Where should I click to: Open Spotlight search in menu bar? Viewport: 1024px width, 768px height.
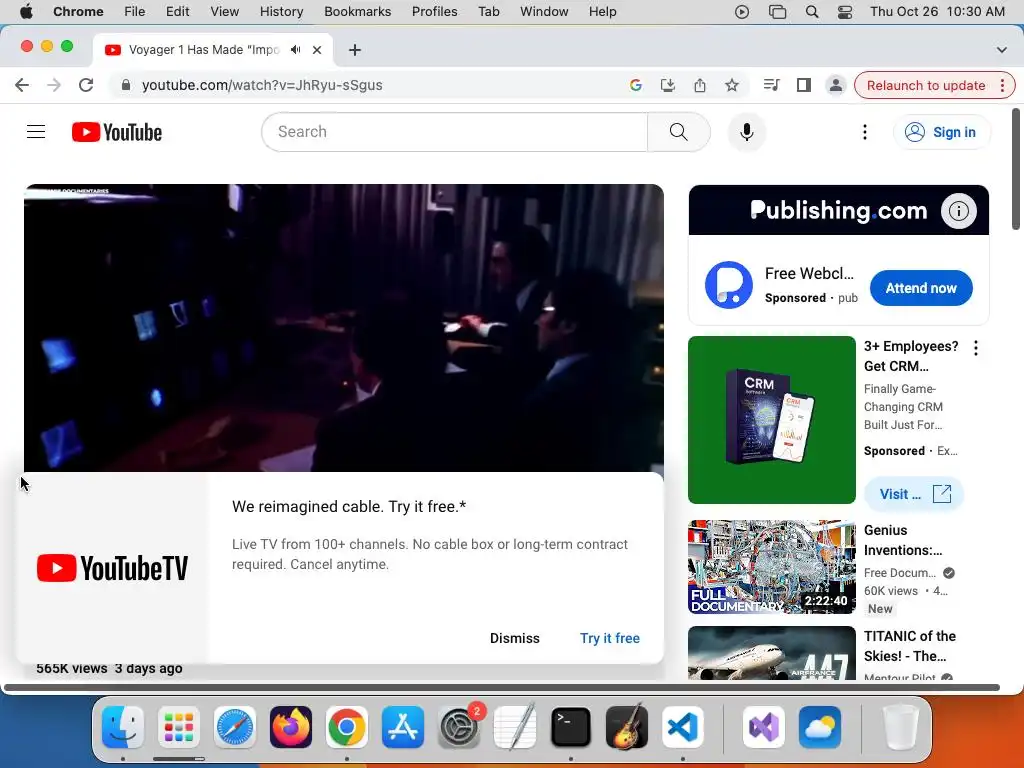tap(811, 12)
